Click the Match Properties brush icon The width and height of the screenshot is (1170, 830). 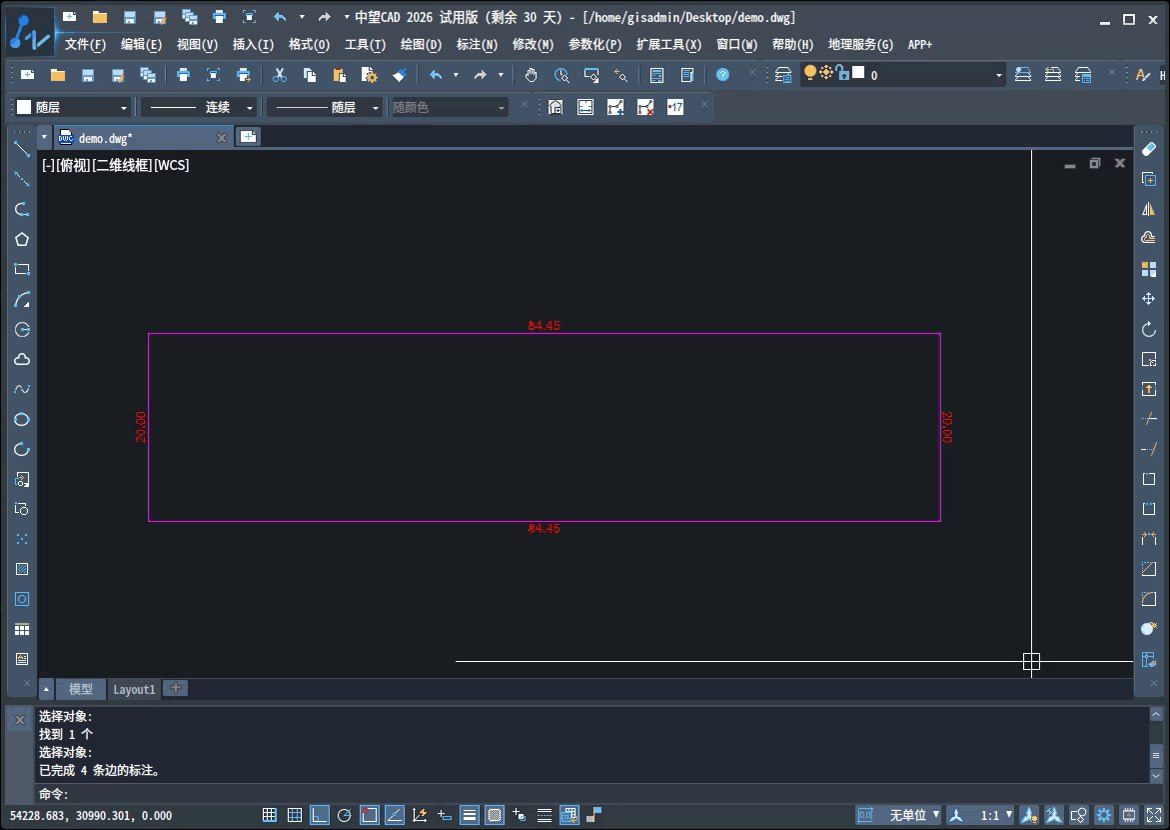point(399,75)
